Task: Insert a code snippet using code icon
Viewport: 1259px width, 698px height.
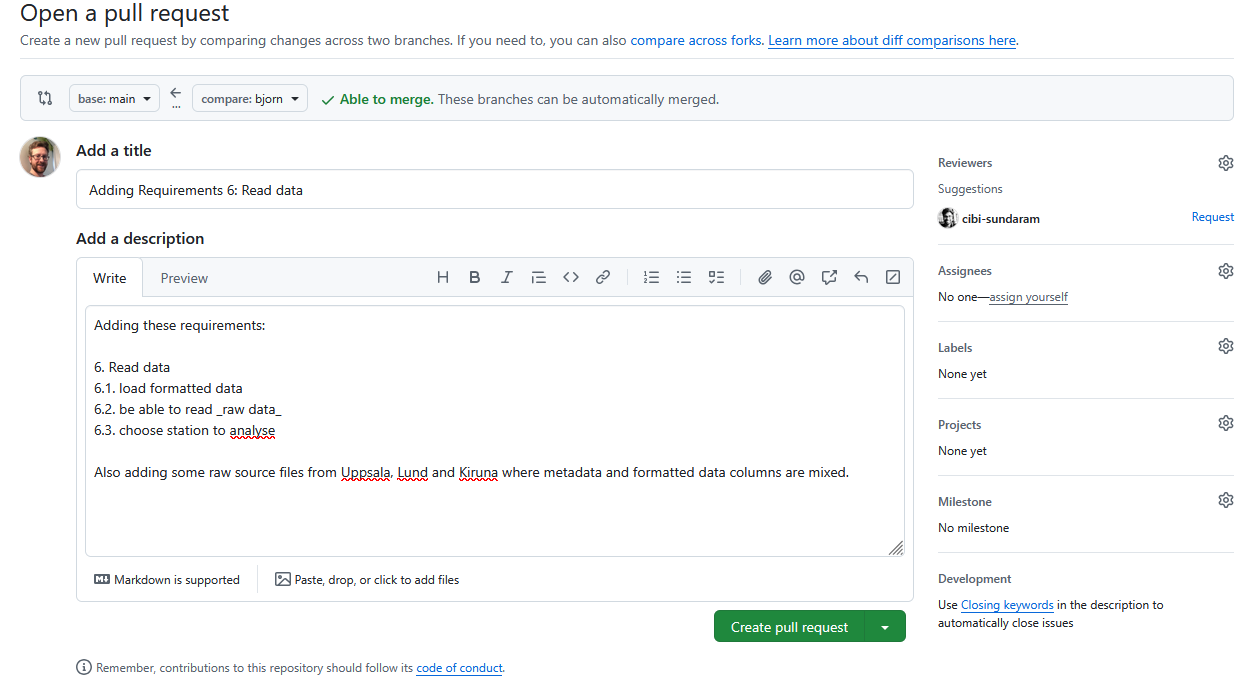Action: point(571,278)
